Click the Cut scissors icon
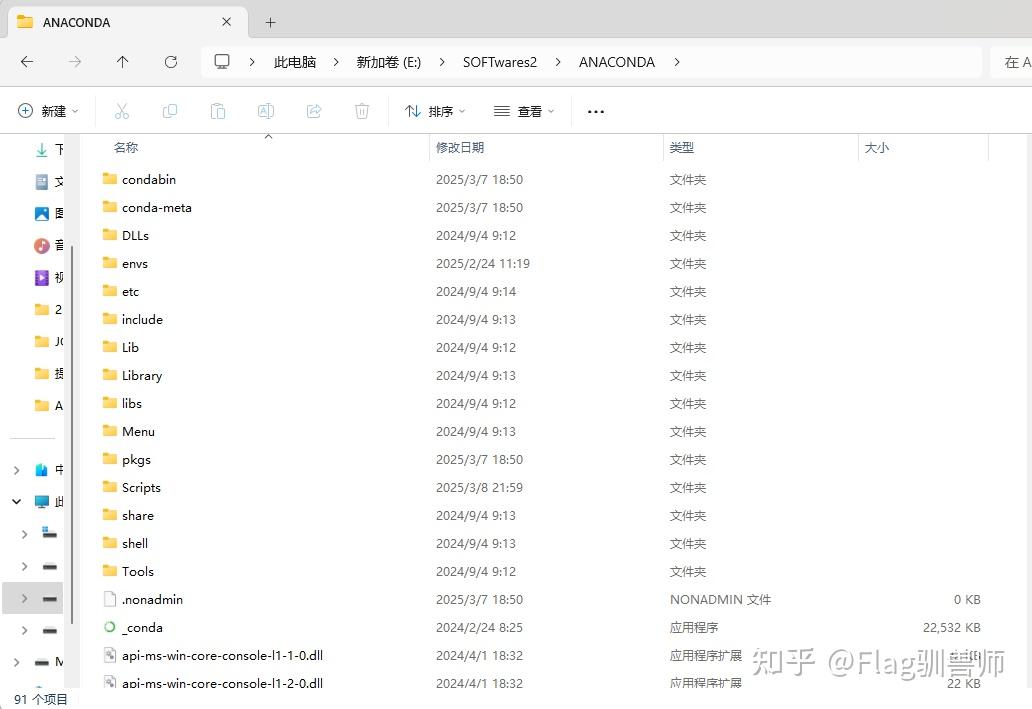This screenshot has height=709, width=1032. (x=122, y=111)
